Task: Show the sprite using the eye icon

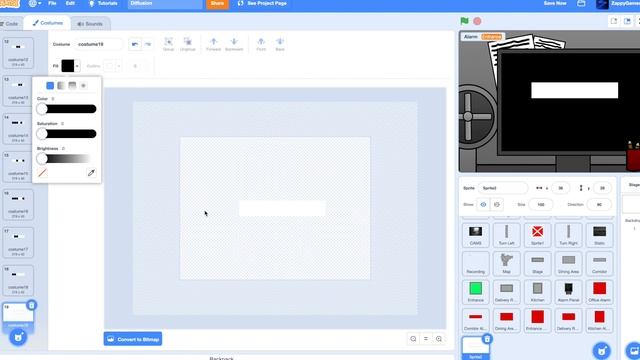Action: pos(483,204)
